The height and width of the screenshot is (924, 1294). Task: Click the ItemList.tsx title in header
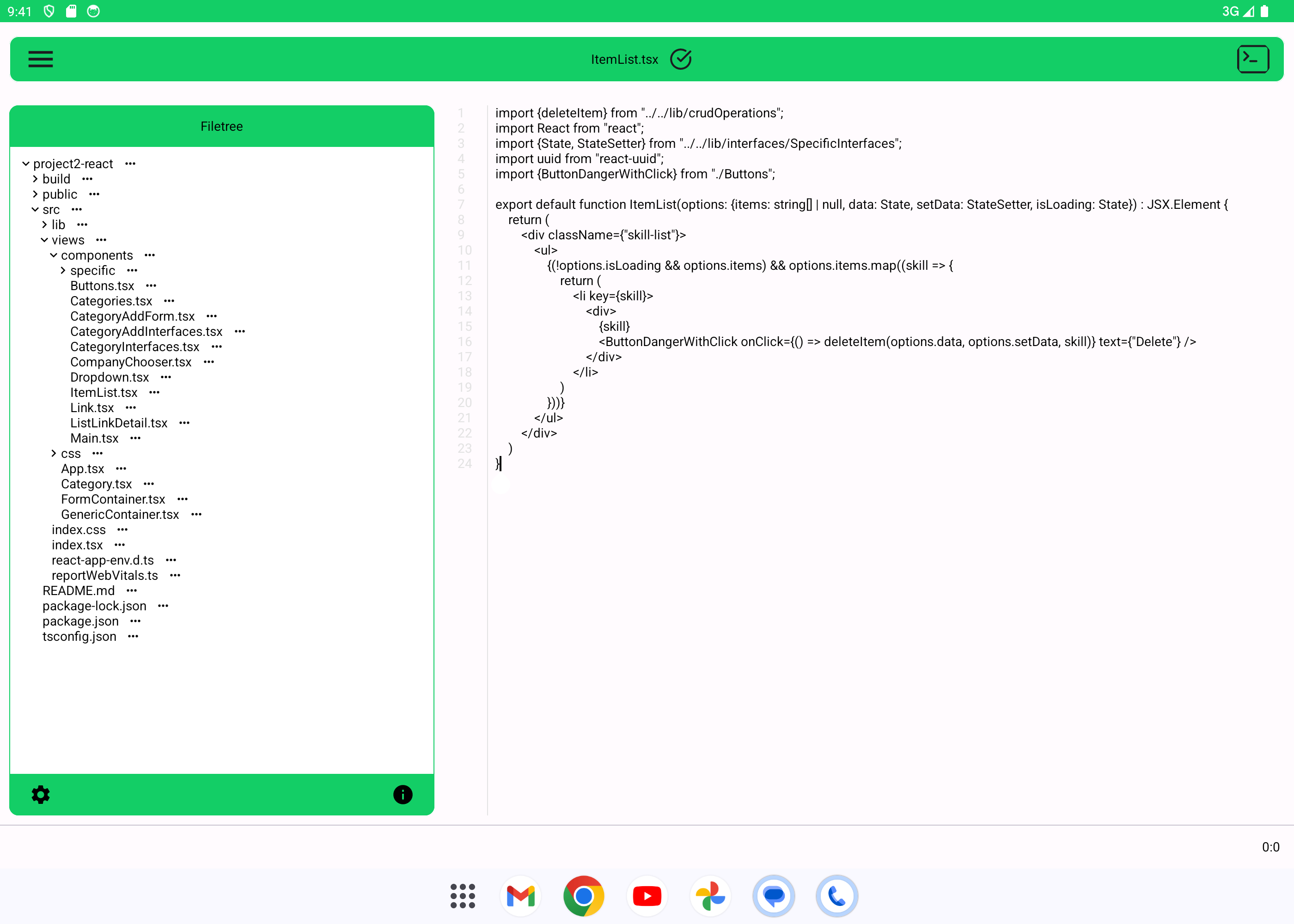[x=624, y=59]
